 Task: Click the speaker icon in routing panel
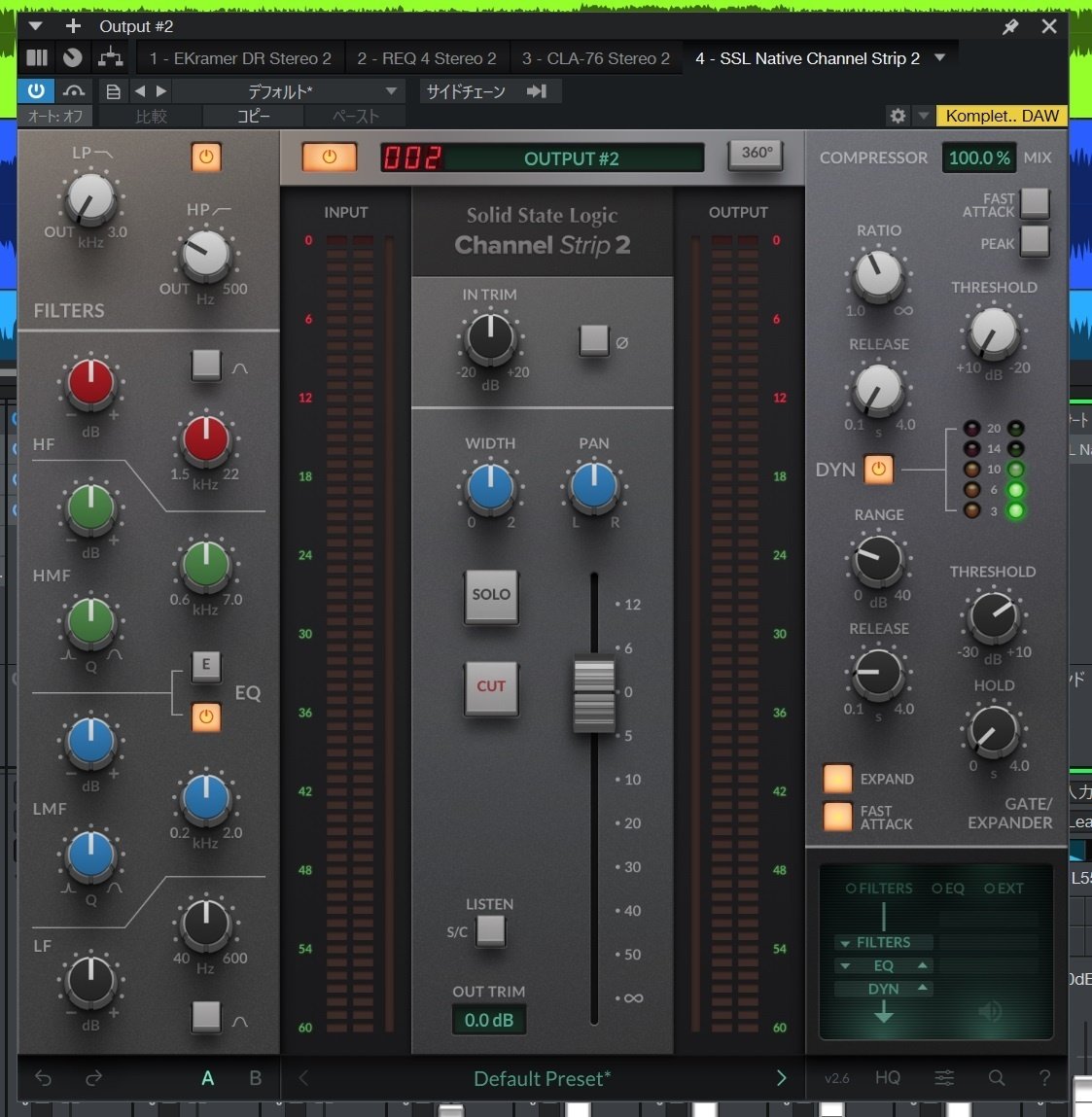pyautogui.click(x=989, y=1011)
